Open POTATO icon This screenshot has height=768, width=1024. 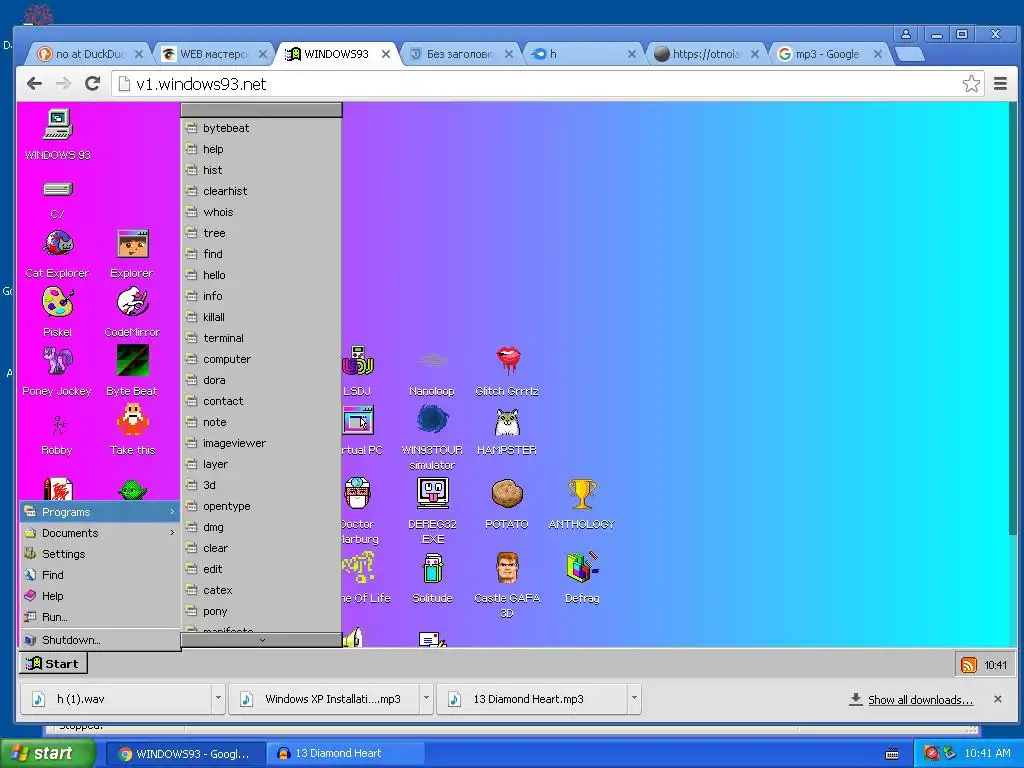tap(507, 494)
